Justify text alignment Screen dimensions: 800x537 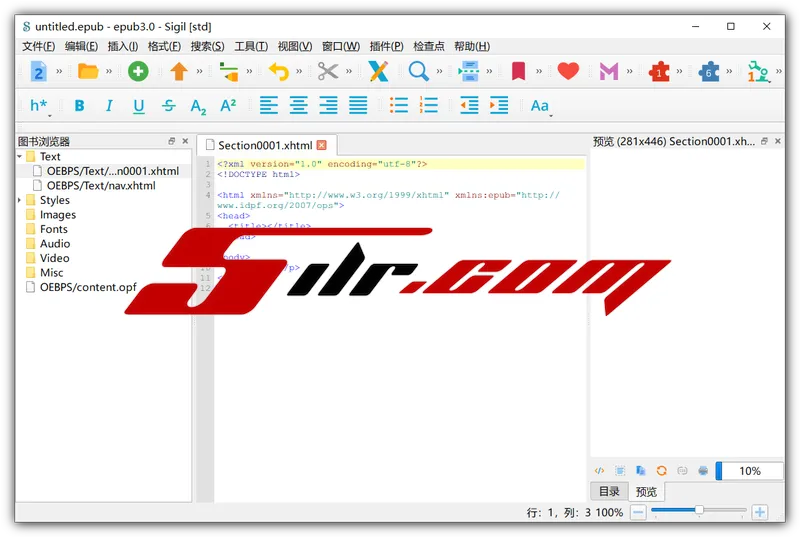click(358, 106)
